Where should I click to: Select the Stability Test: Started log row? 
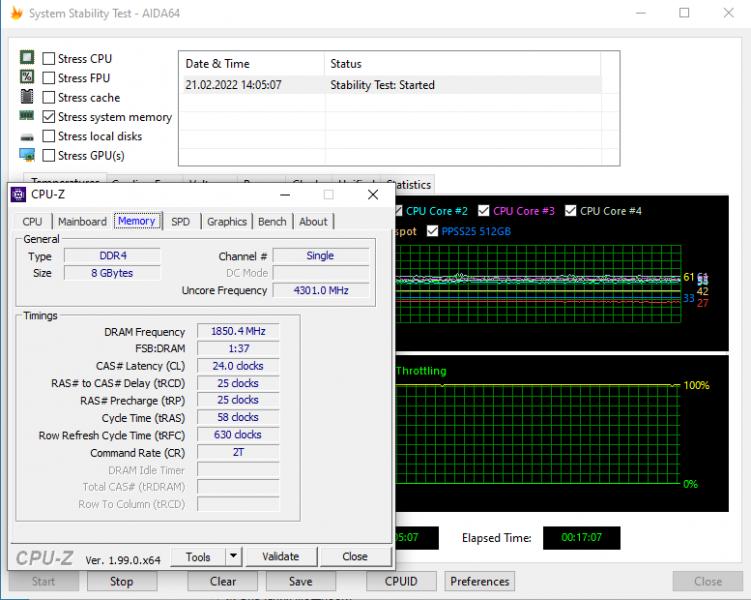pos(392,85)
